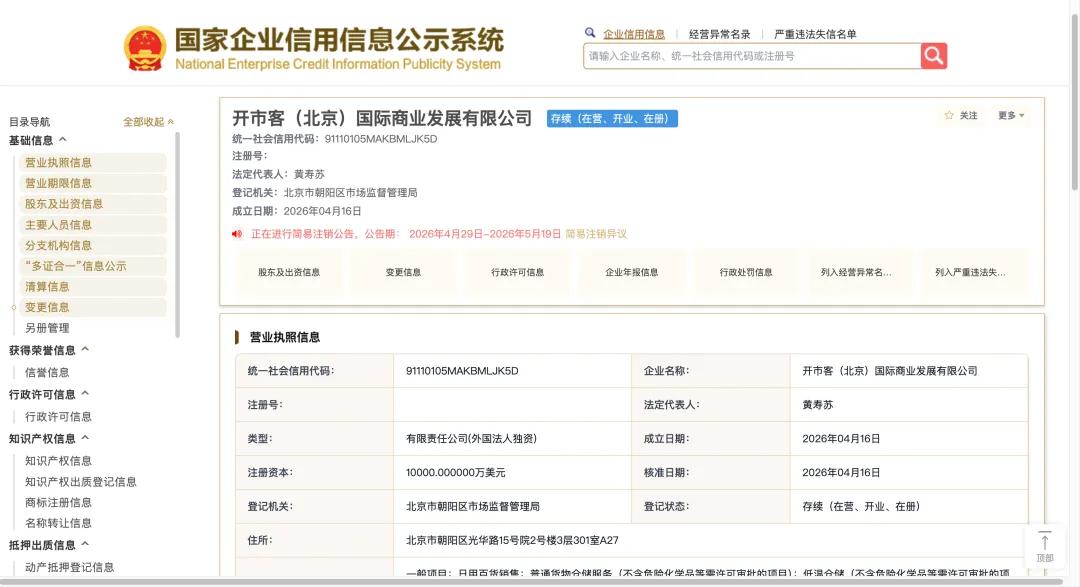The image size is (1080, 587).
Task: Open the 股东及出资信息 card button
Action: (x=289, y=272)
